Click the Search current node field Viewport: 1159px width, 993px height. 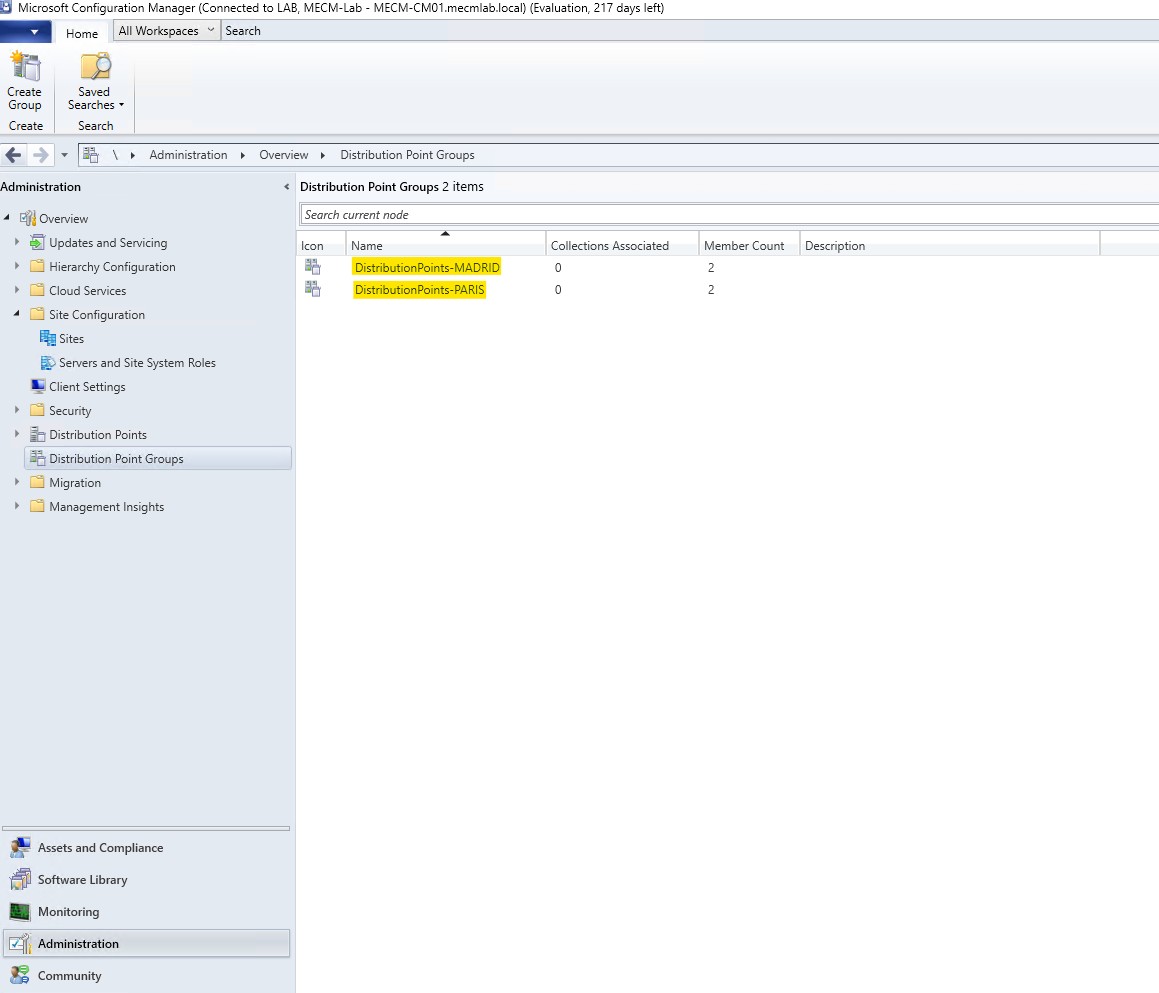[x=728, y=215]
